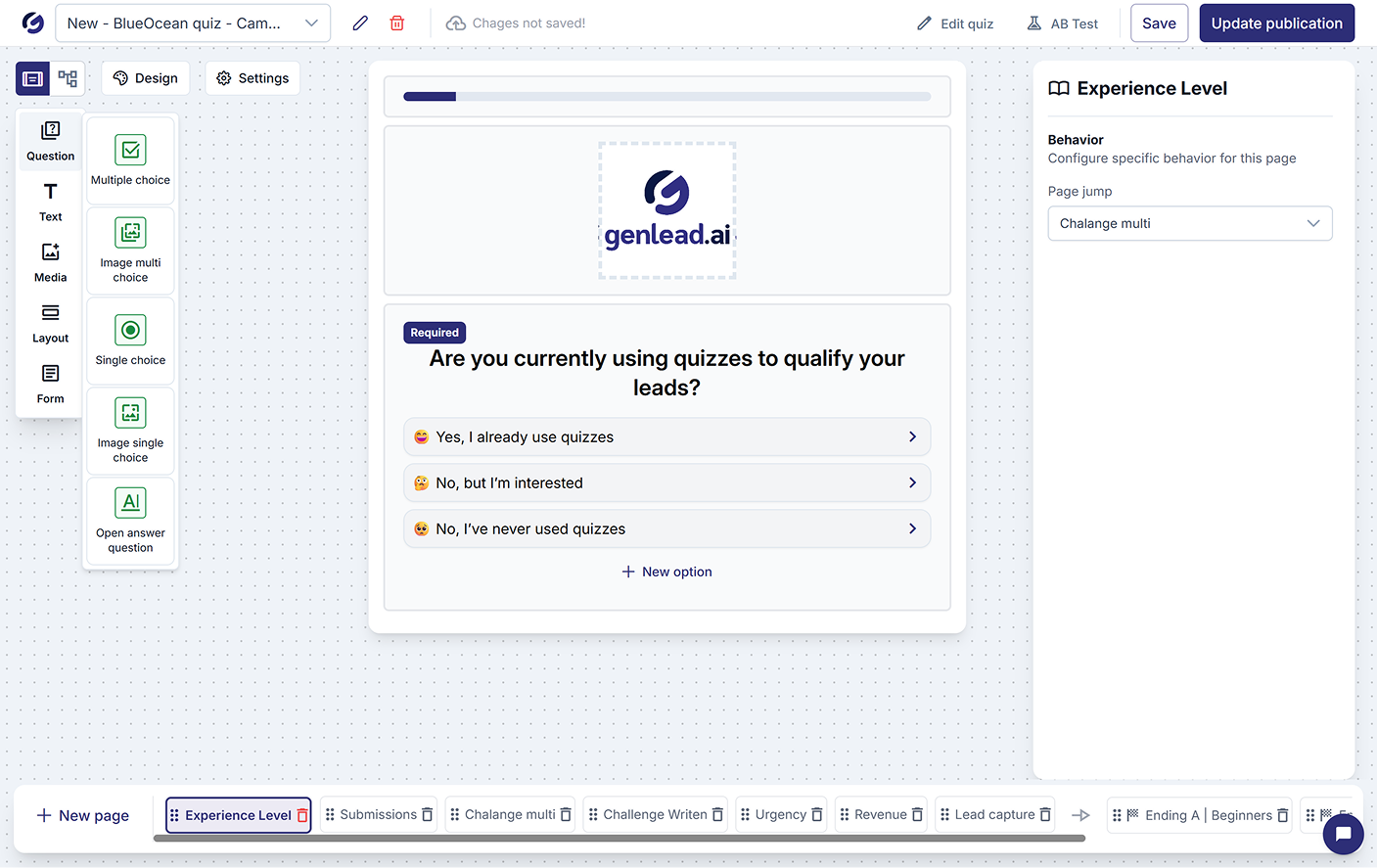Switch to the flow diagram view
1377x868 pixels.
68,78
